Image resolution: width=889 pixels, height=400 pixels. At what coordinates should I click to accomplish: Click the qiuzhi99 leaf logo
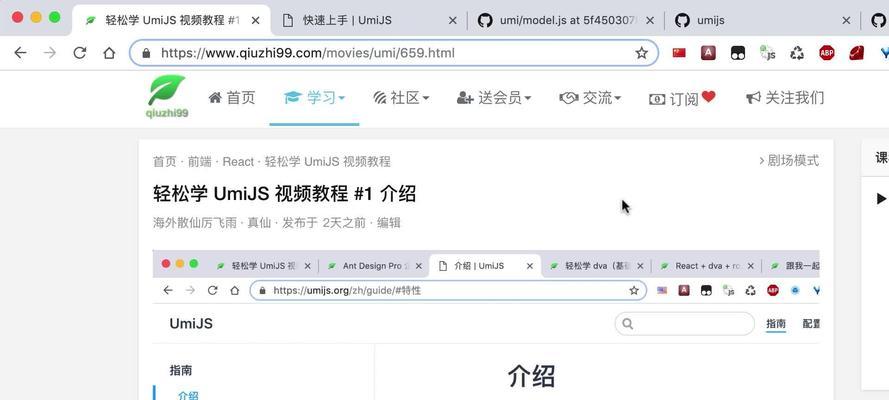(x=167, y=97)
